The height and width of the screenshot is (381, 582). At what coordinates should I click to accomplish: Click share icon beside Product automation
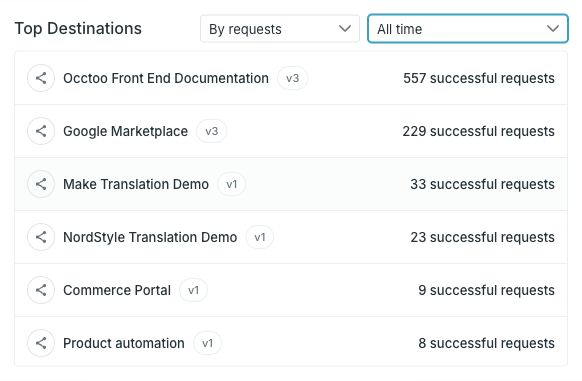pos(41,343)
